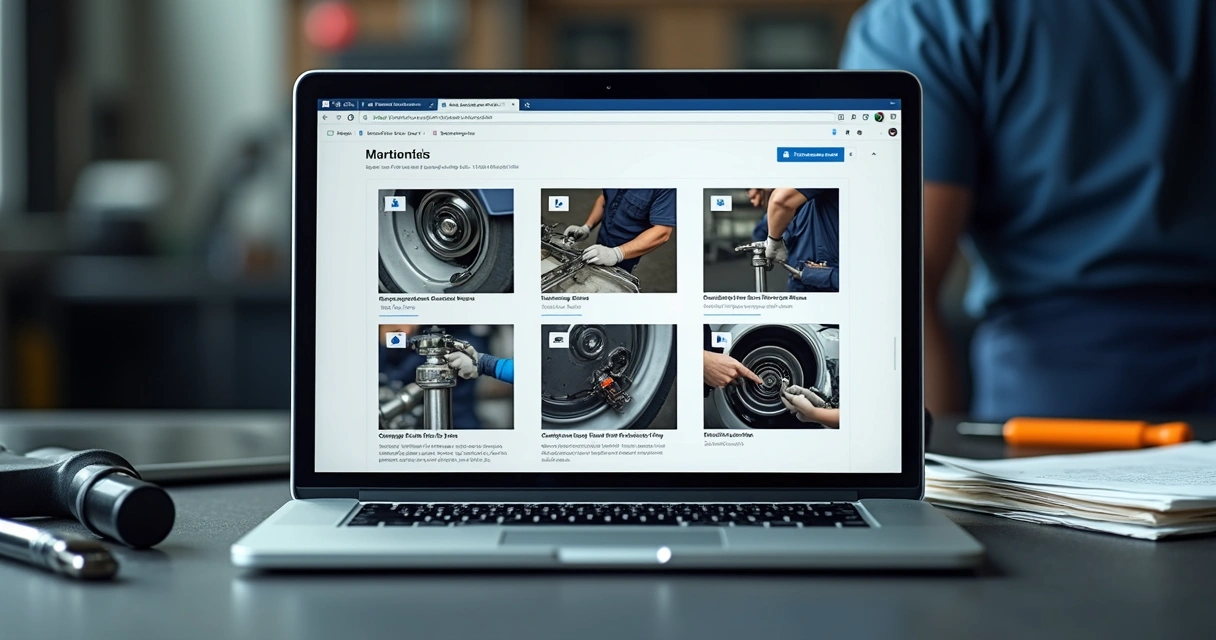The height and width of the screenshot is (640, 1216).
Task: Switch to the first browser tab
Action: [x=338, y=104]
